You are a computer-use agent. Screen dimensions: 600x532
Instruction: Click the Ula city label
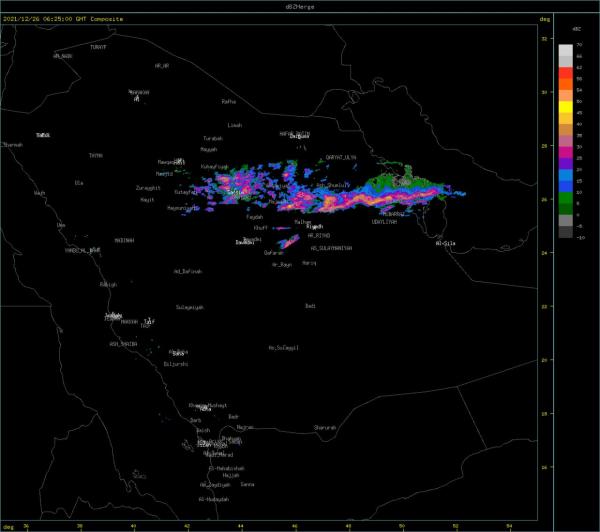tap(79, 183)
